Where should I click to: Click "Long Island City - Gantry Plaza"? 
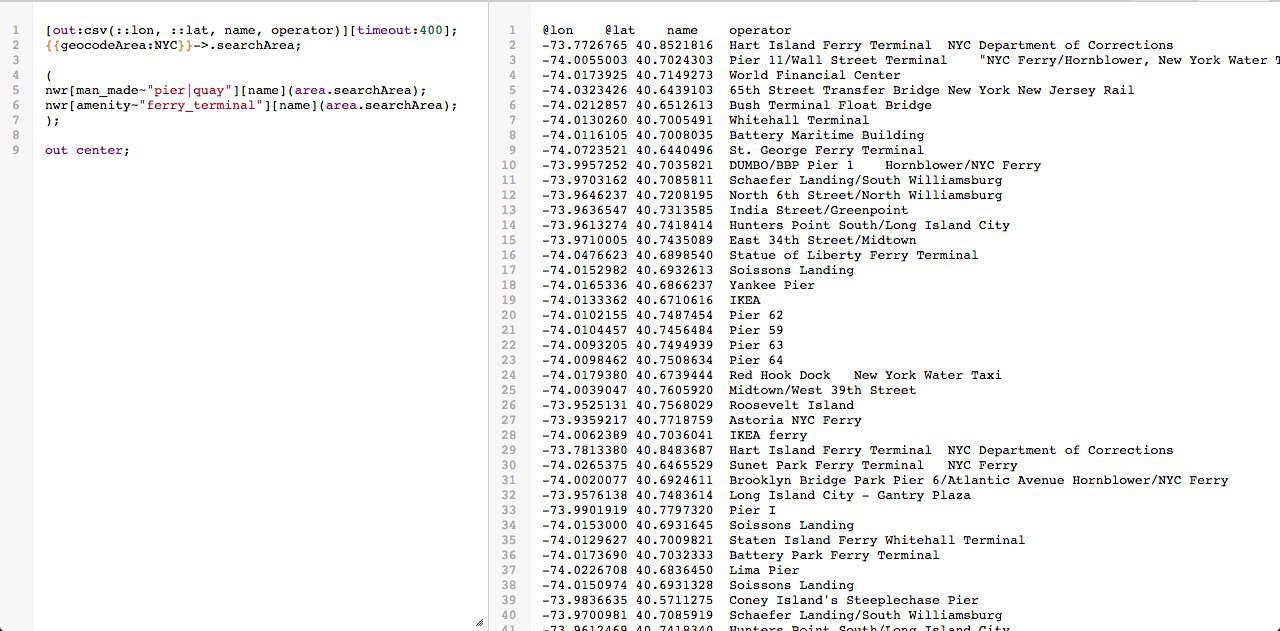point(850,495)
